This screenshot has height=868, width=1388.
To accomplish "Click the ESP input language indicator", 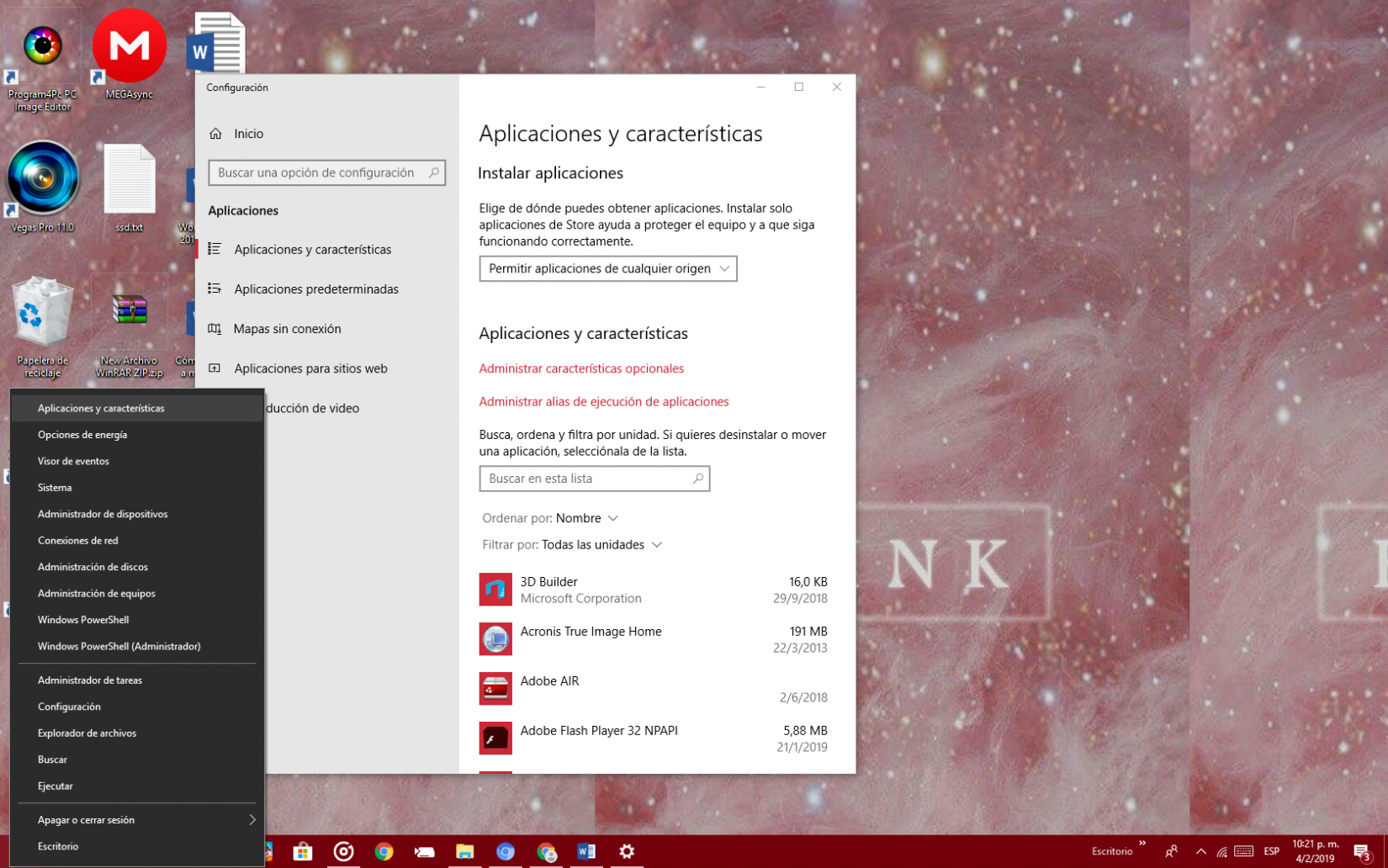I will [1272, 851].
